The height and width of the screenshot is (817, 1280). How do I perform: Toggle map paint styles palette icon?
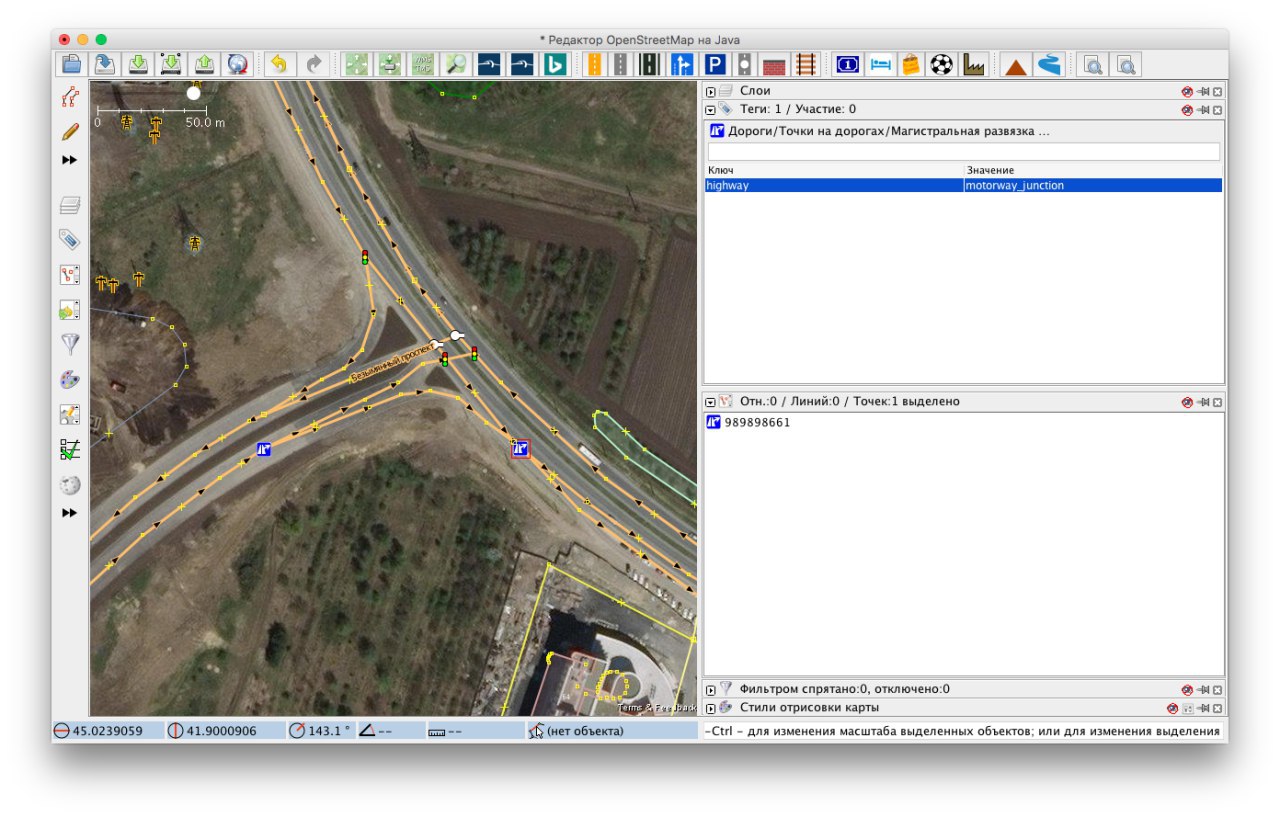pyautogui.click(x=70, y=380)
